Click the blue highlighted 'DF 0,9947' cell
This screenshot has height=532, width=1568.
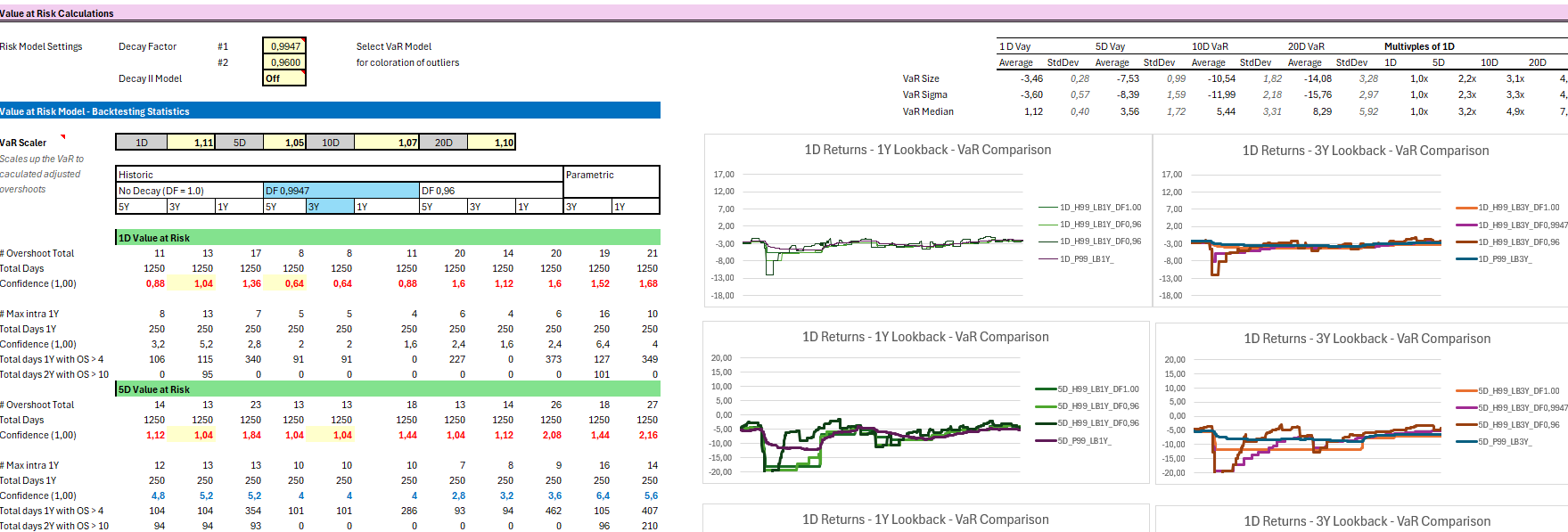tap(341, 191)
